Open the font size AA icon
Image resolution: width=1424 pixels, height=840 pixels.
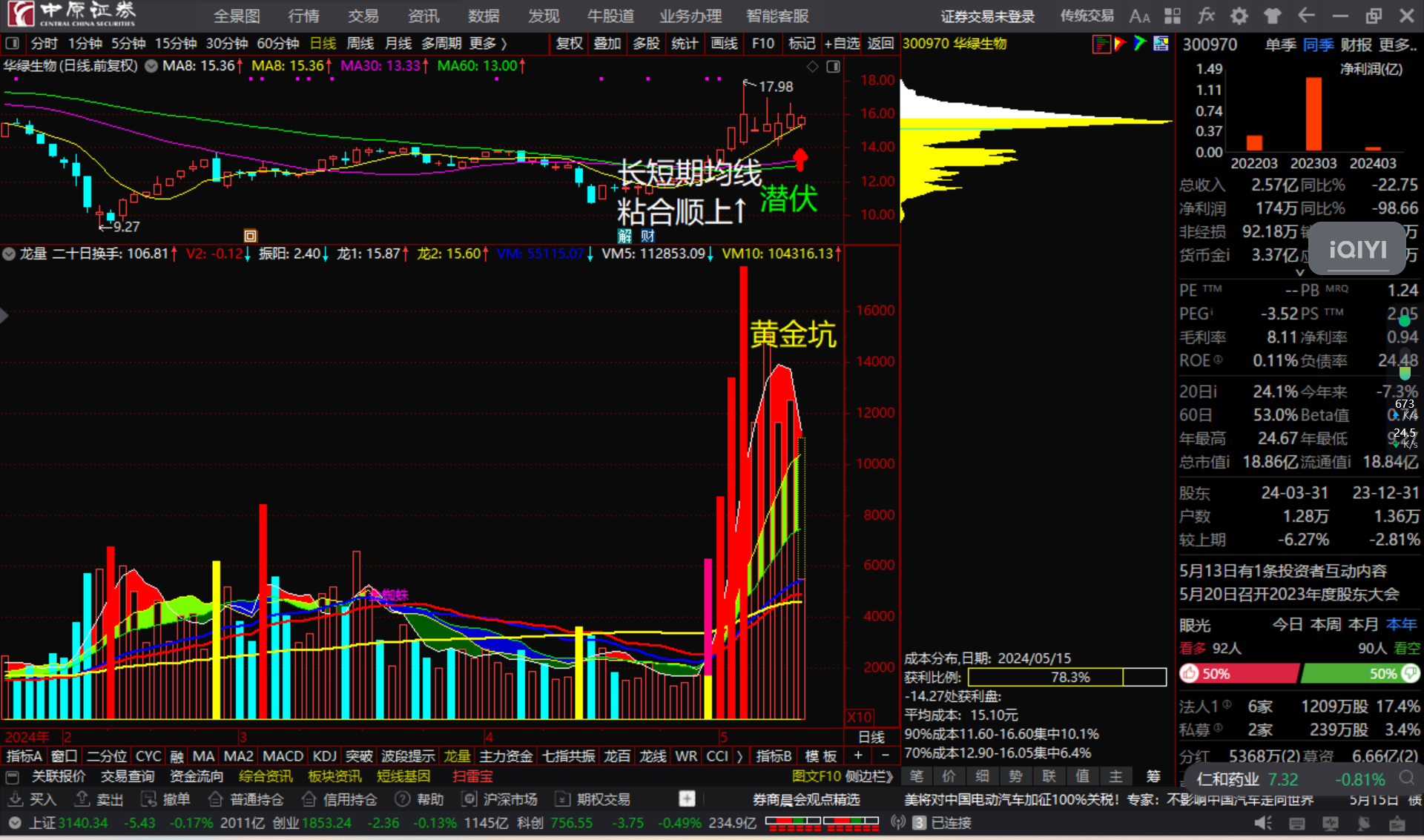1139,16
